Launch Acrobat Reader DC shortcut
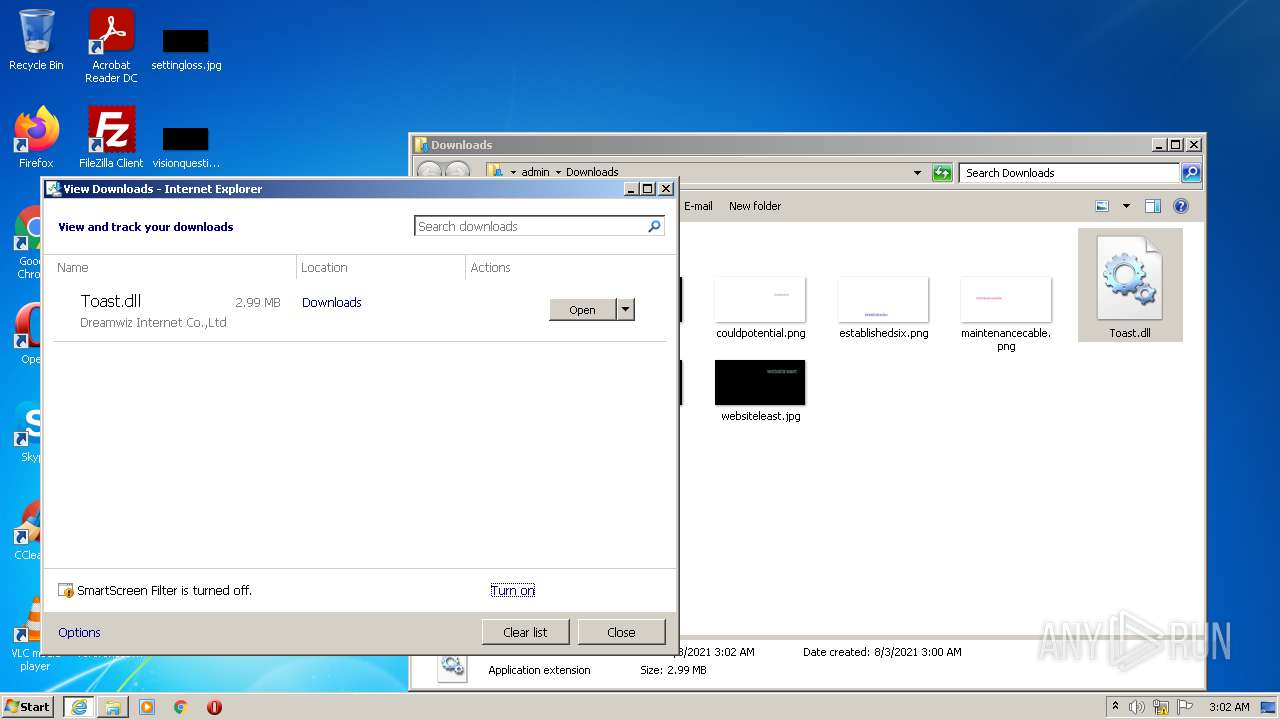 pos(111,45)
